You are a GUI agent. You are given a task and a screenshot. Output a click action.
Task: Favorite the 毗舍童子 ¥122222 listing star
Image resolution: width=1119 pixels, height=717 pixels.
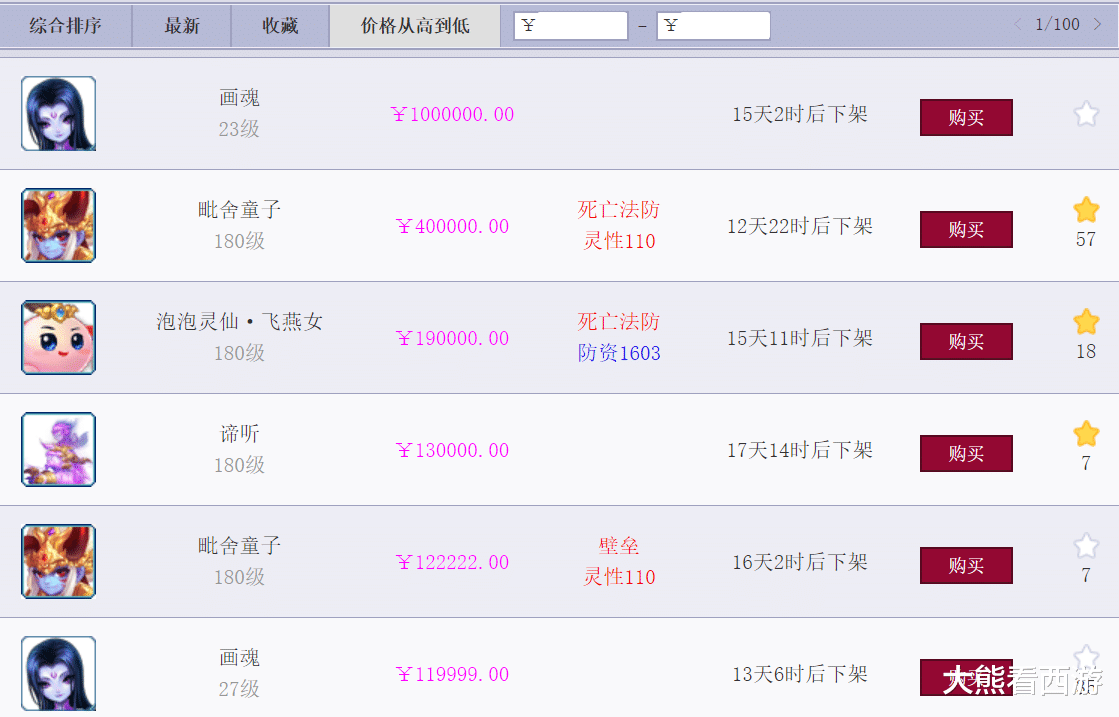pyautogui.click(x=1086, y=546)
